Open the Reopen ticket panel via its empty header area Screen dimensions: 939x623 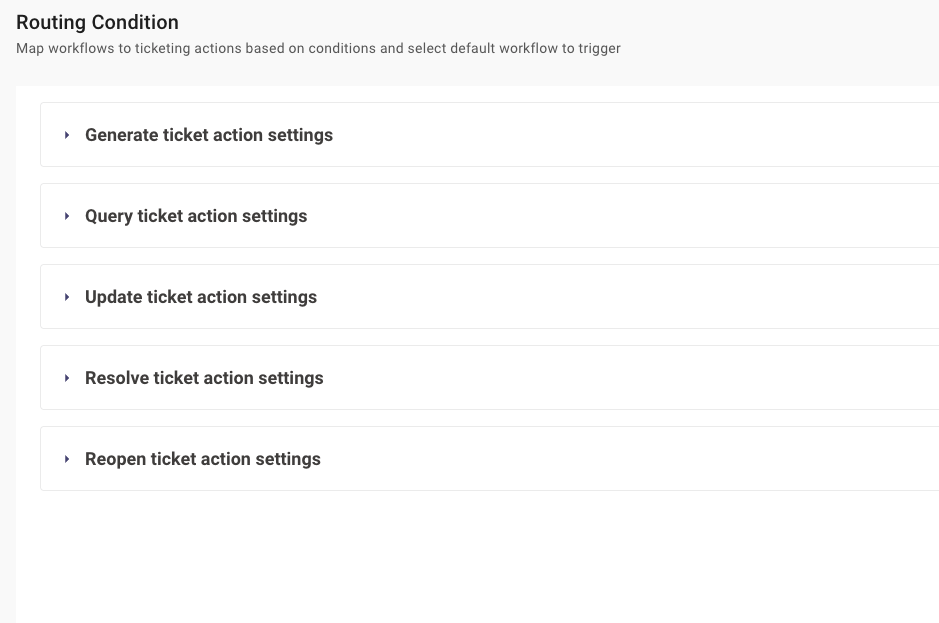(629, 458)
